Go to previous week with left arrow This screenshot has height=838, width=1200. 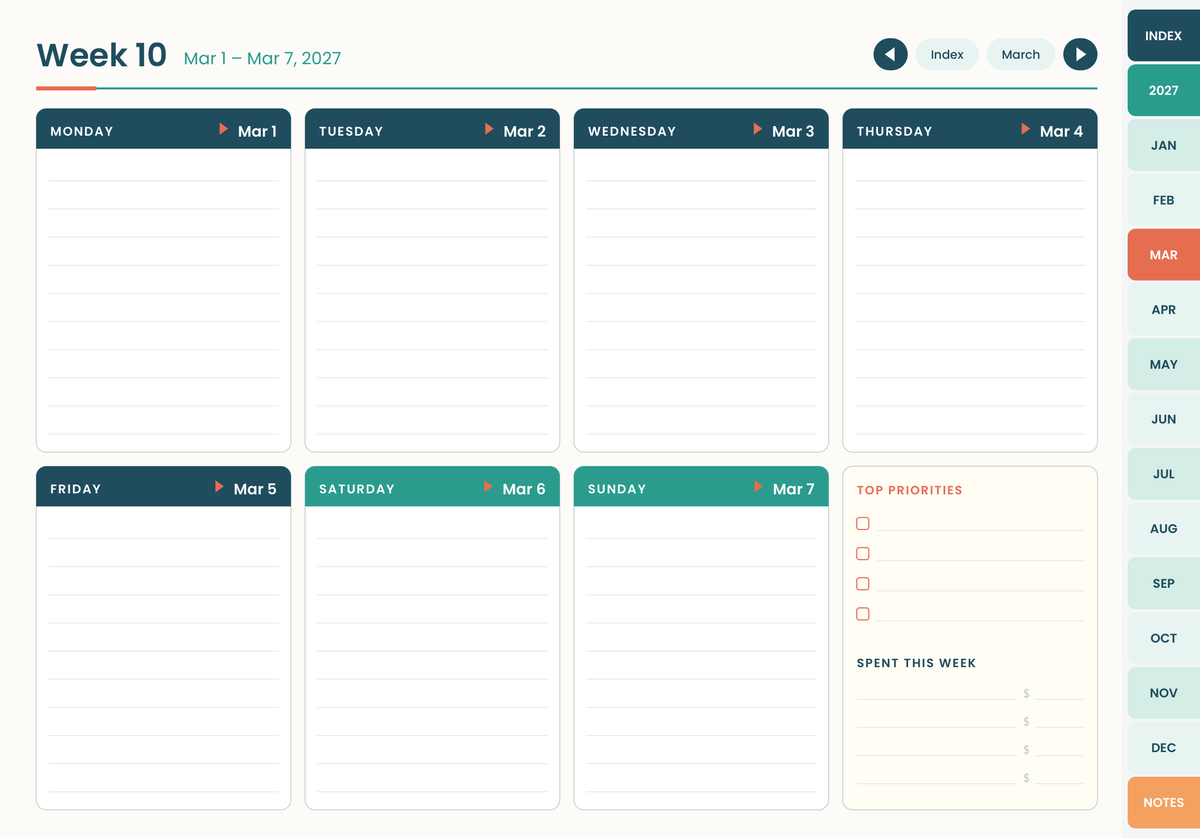890,54
